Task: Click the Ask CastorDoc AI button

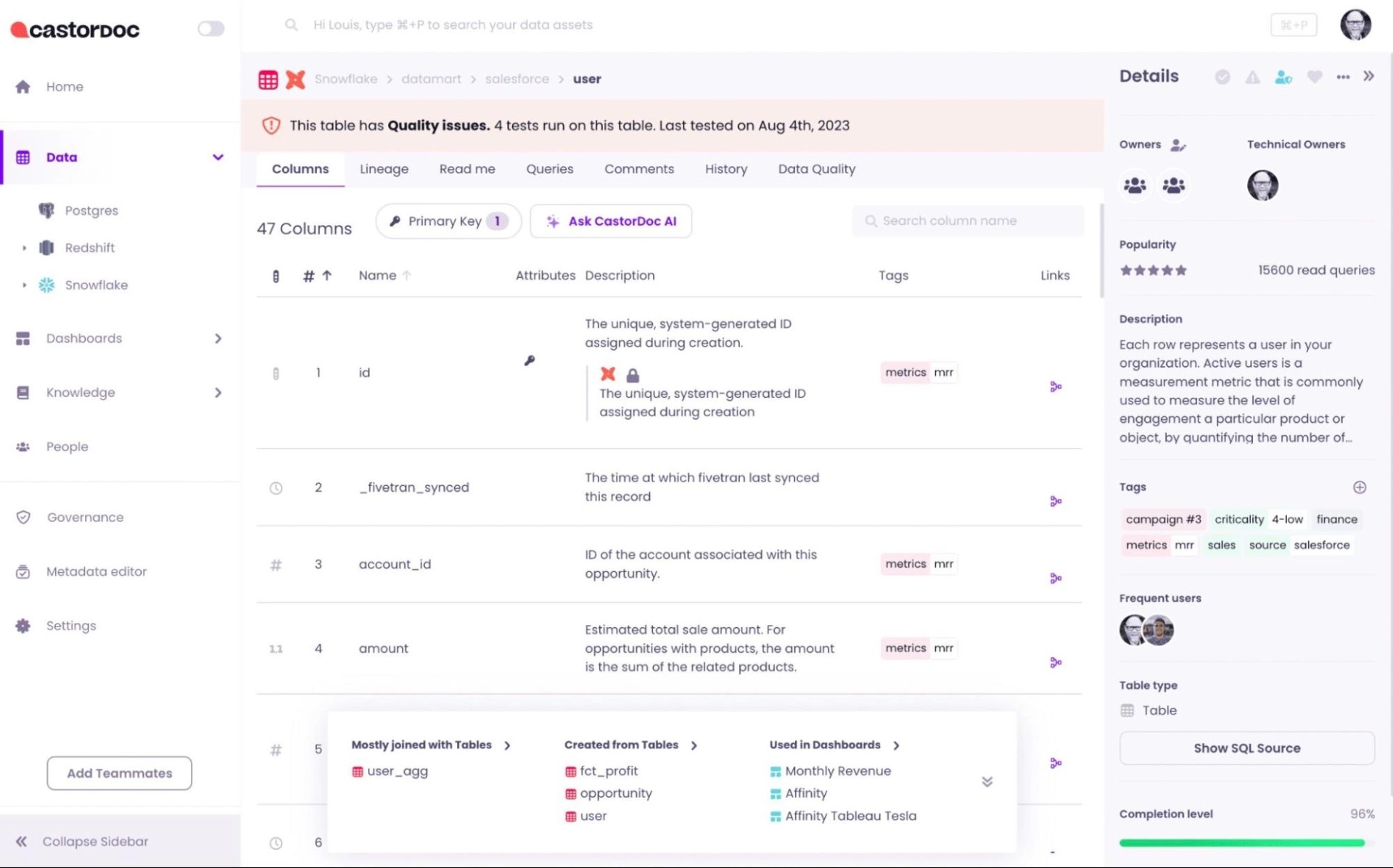Action: click(611, 222)
